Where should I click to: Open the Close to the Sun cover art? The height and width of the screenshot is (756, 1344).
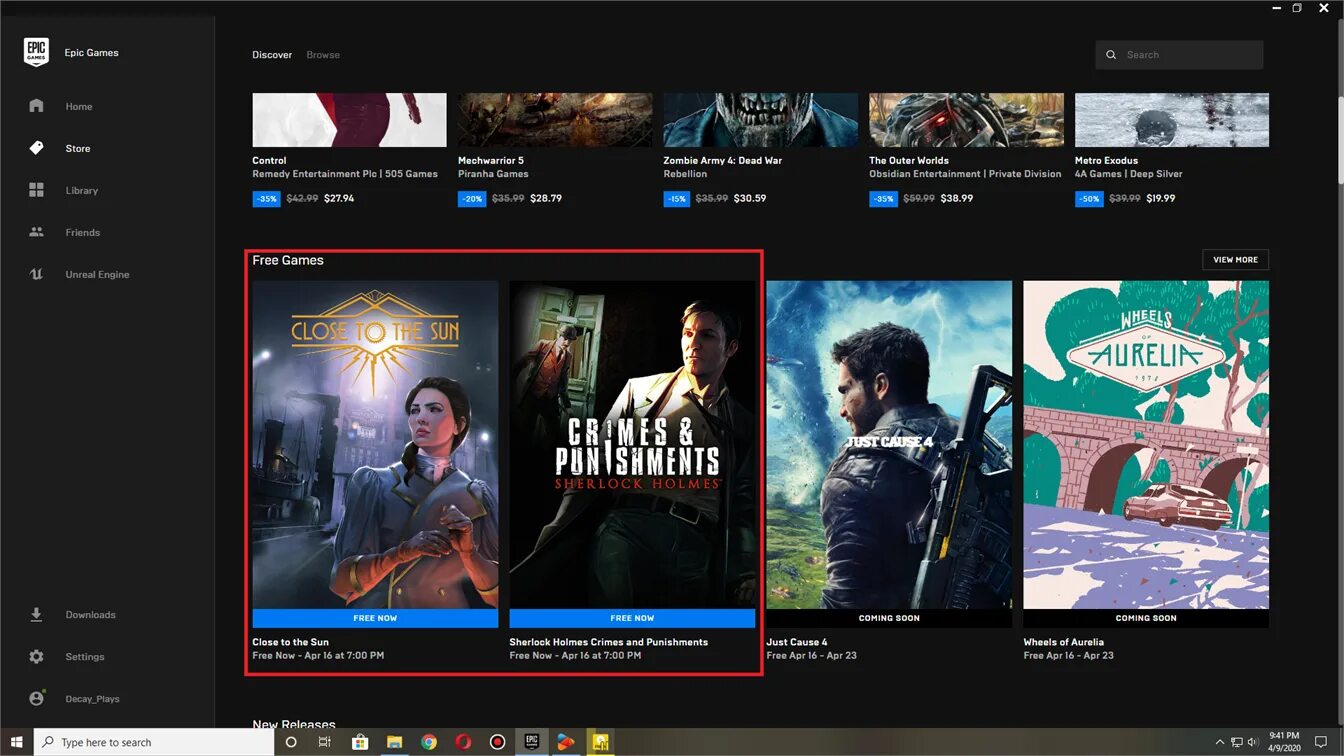point(375,444)
